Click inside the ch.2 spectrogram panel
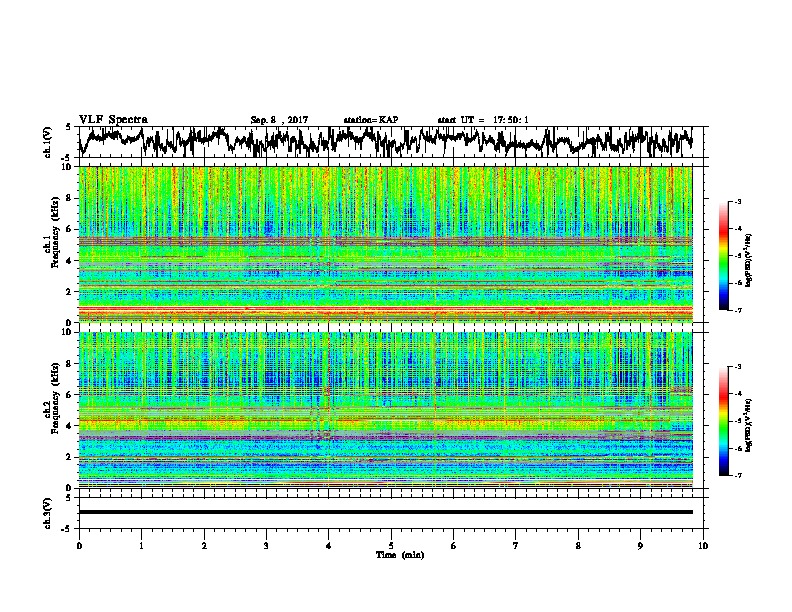Screen dimensions: 792x612 point(385,410)
